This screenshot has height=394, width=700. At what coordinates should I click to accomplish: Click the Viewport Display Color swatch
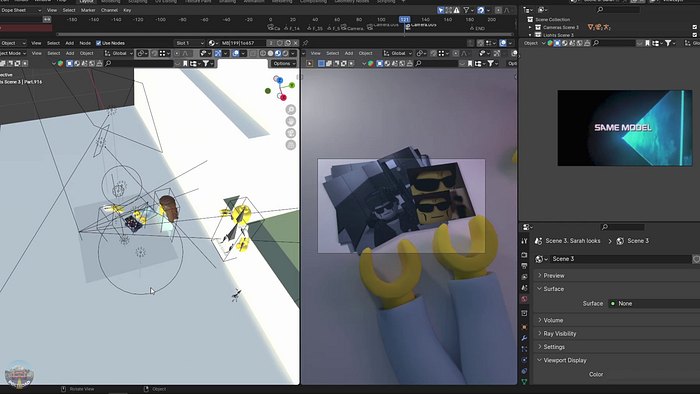point(654,374)
